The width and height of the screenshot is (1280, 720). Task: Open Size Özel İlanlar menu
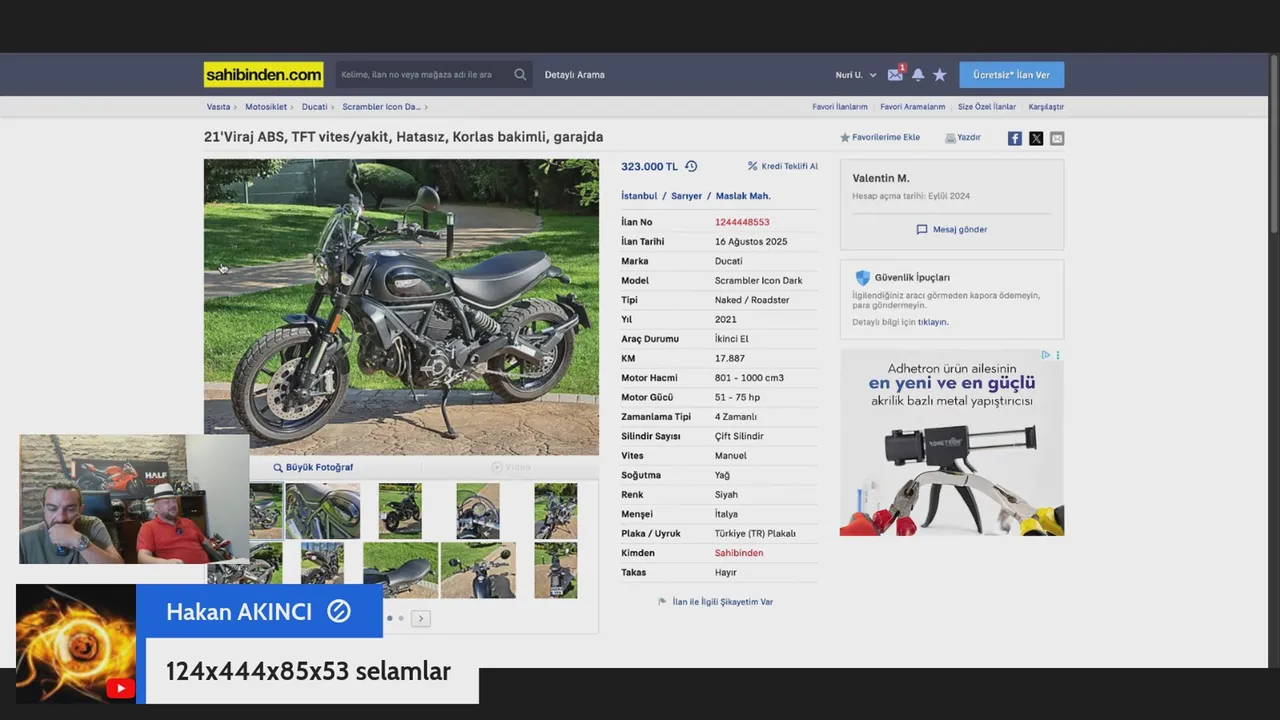coord(987,107)
